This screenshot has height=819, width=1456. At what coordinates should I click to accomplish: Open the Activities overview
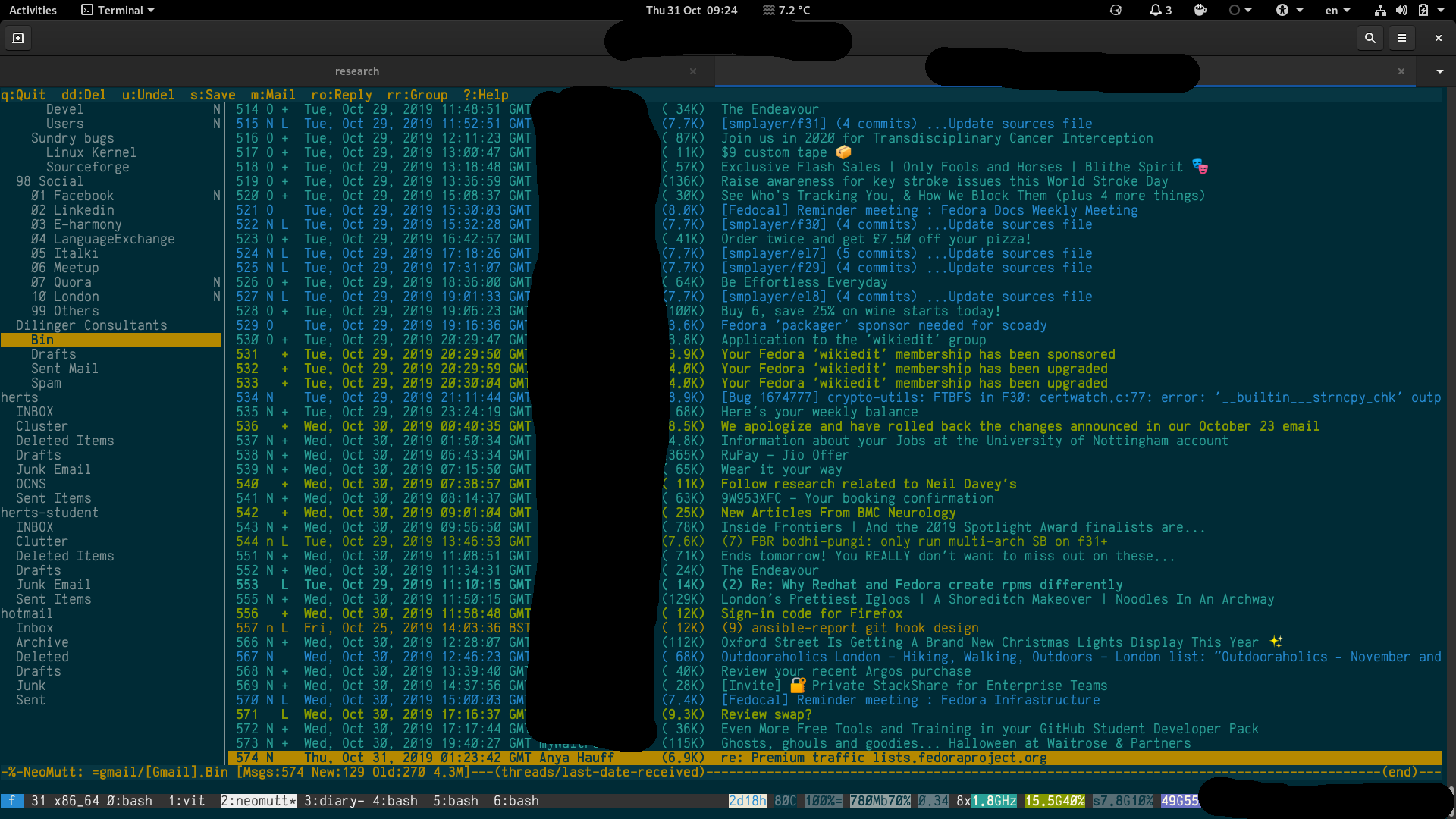33,10
